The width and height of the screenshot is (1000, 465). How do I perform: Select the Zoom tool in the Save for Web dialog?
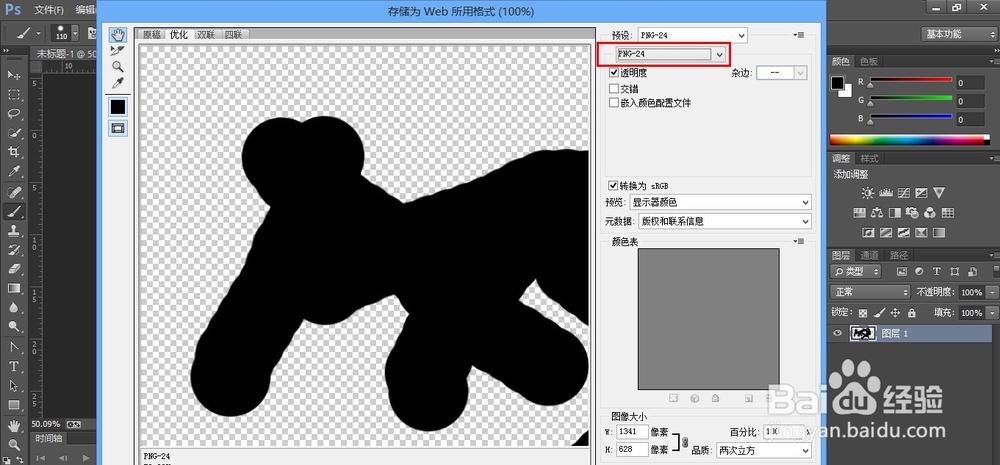click(x=118, y=66)
